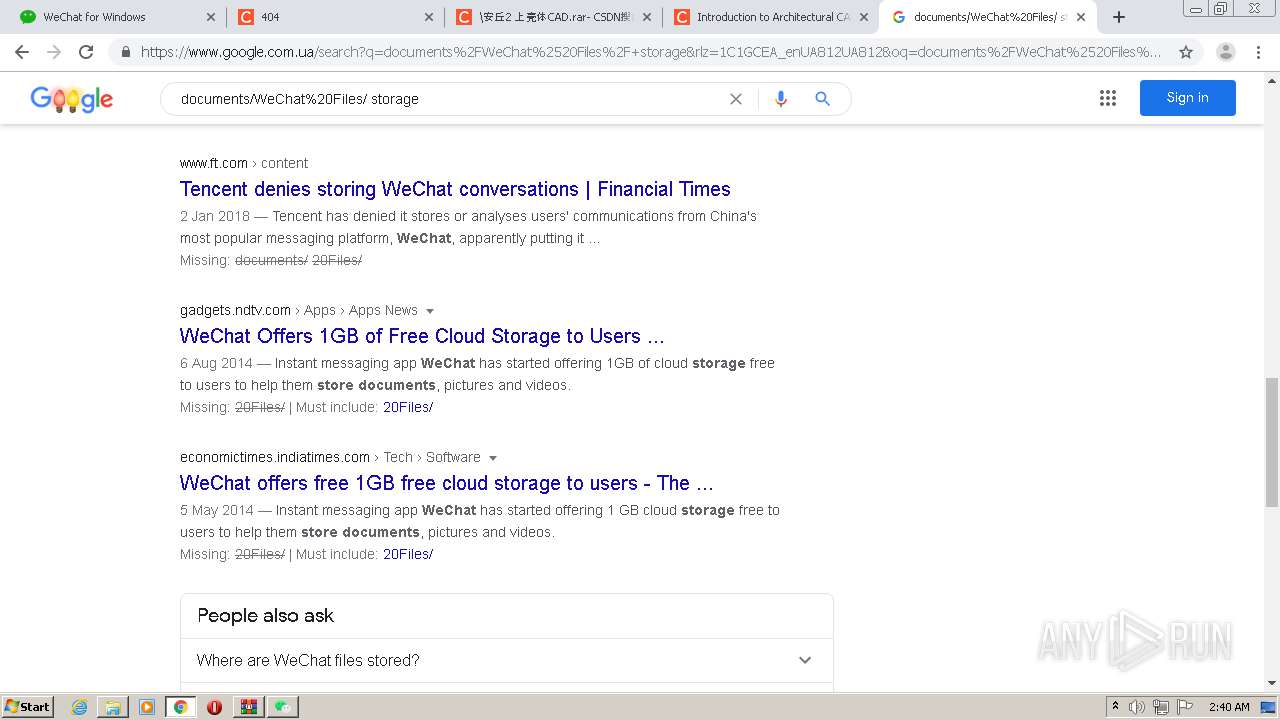This screenshot has width=1280, height=720.
Task: Open the 'WeChat offers free 1GB free cloud storage' result
Action: tap(446, 483)
